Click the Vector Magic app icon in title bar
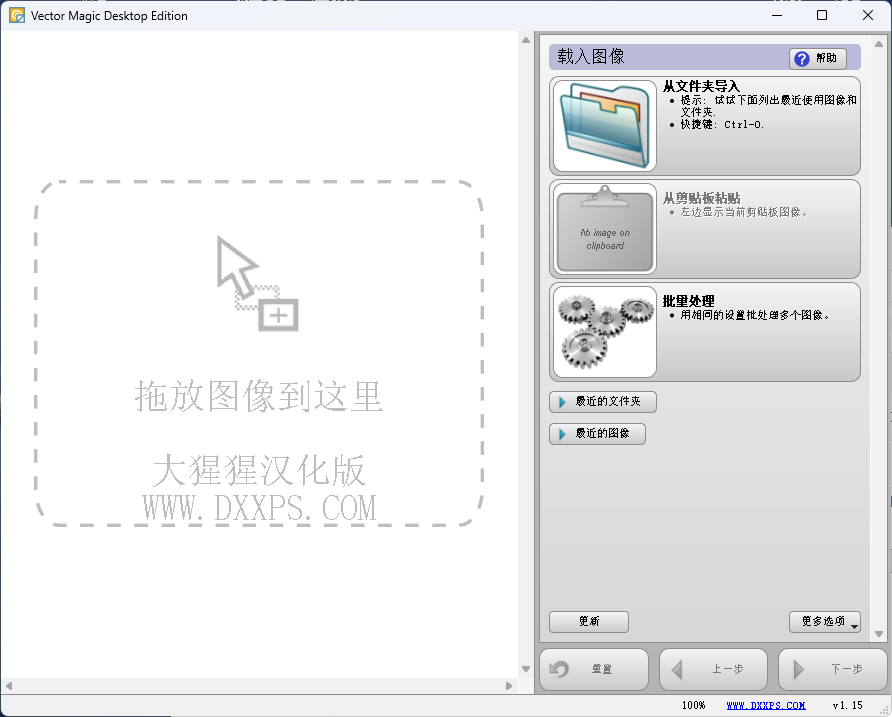The height and width of the screenshot is (717, 892). coord(17,15)
